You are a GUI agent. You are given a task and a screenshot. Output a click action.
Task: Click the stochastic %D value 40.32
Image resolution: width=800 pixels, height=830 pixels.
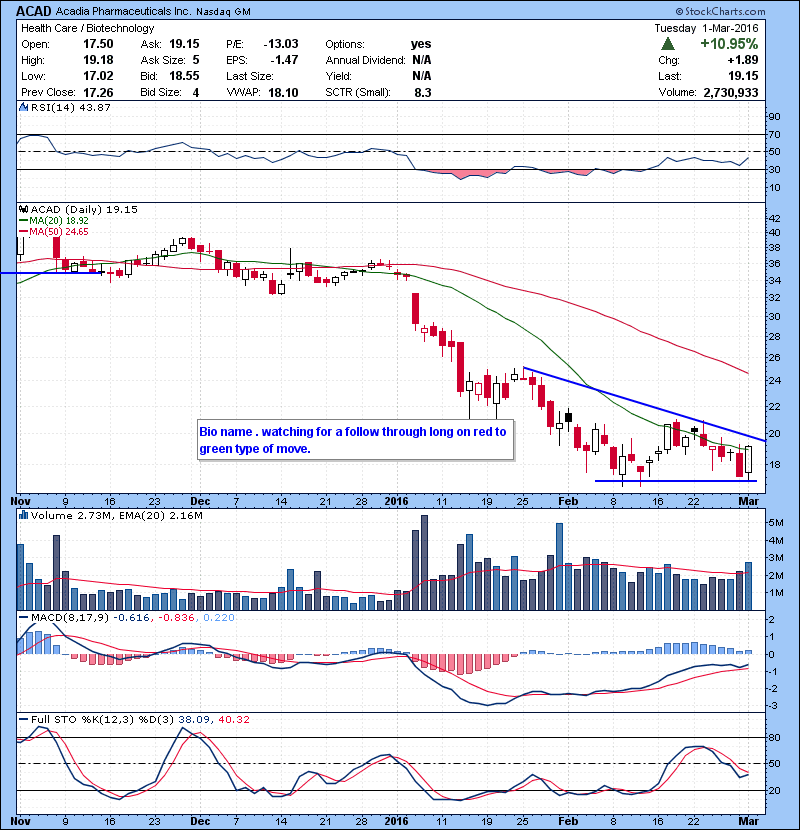click(x=233, y=719)
